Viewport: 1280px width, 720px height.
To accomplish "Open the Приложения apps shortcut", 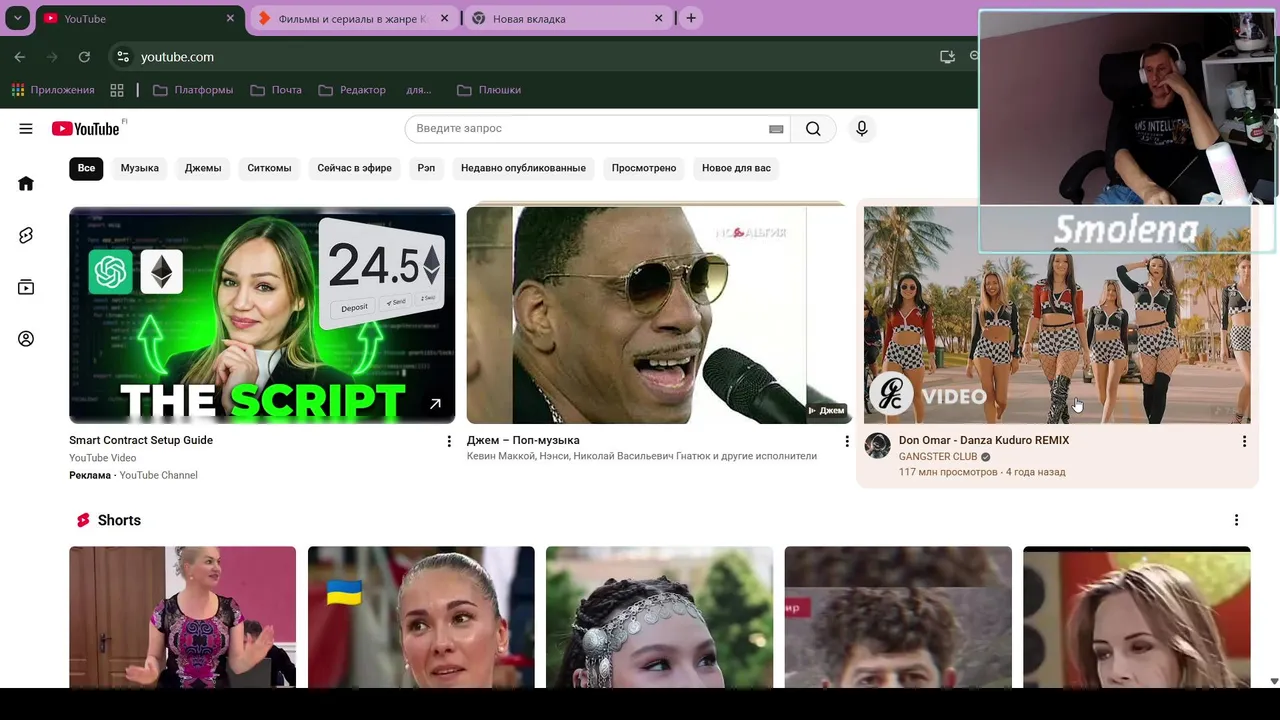I will pos(53,90).
